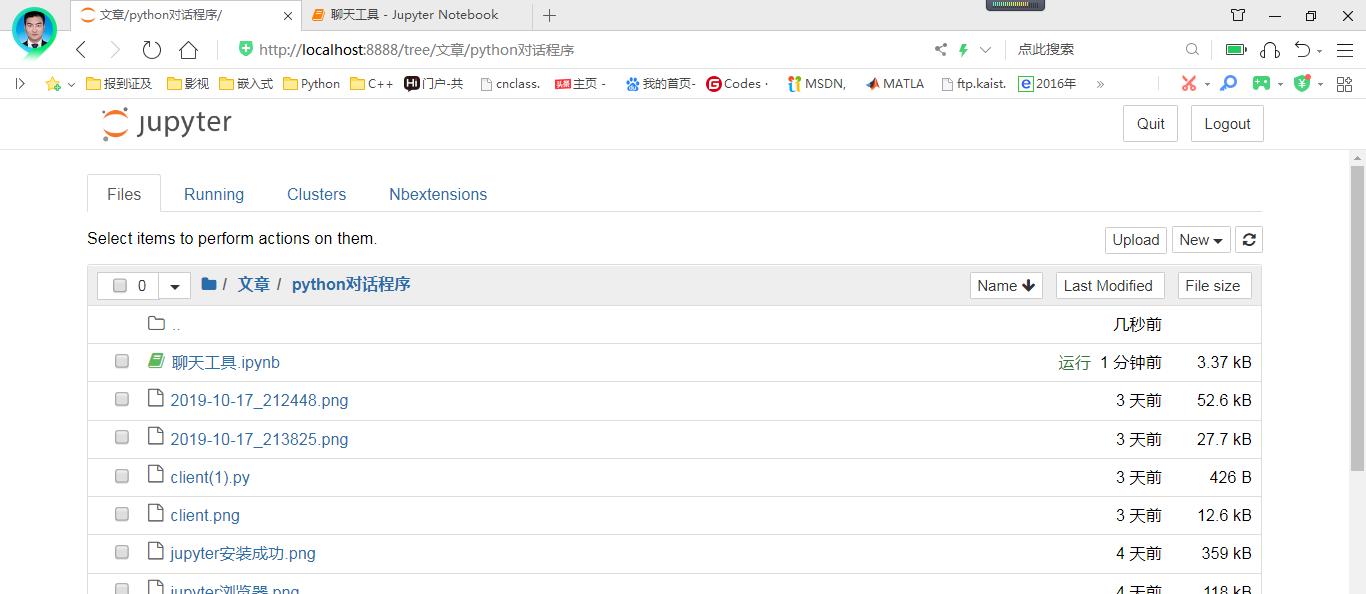
Task: Click the root folder icon in breadcrumb
Action: click(x=209, y=284)
